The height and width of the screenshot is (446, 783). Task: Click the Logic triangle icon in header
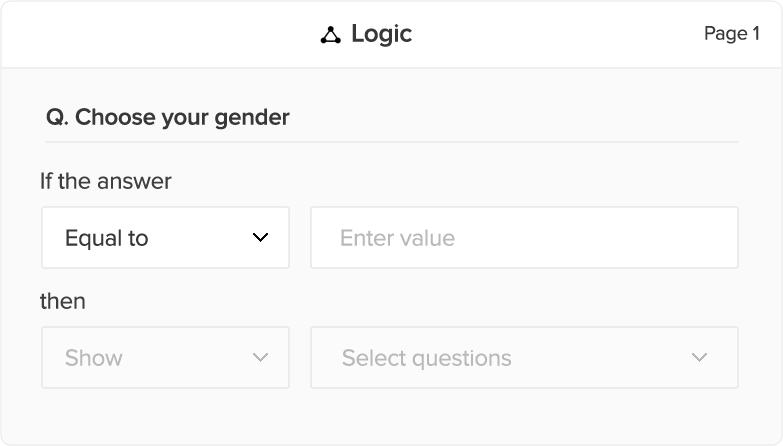(330, 35)
